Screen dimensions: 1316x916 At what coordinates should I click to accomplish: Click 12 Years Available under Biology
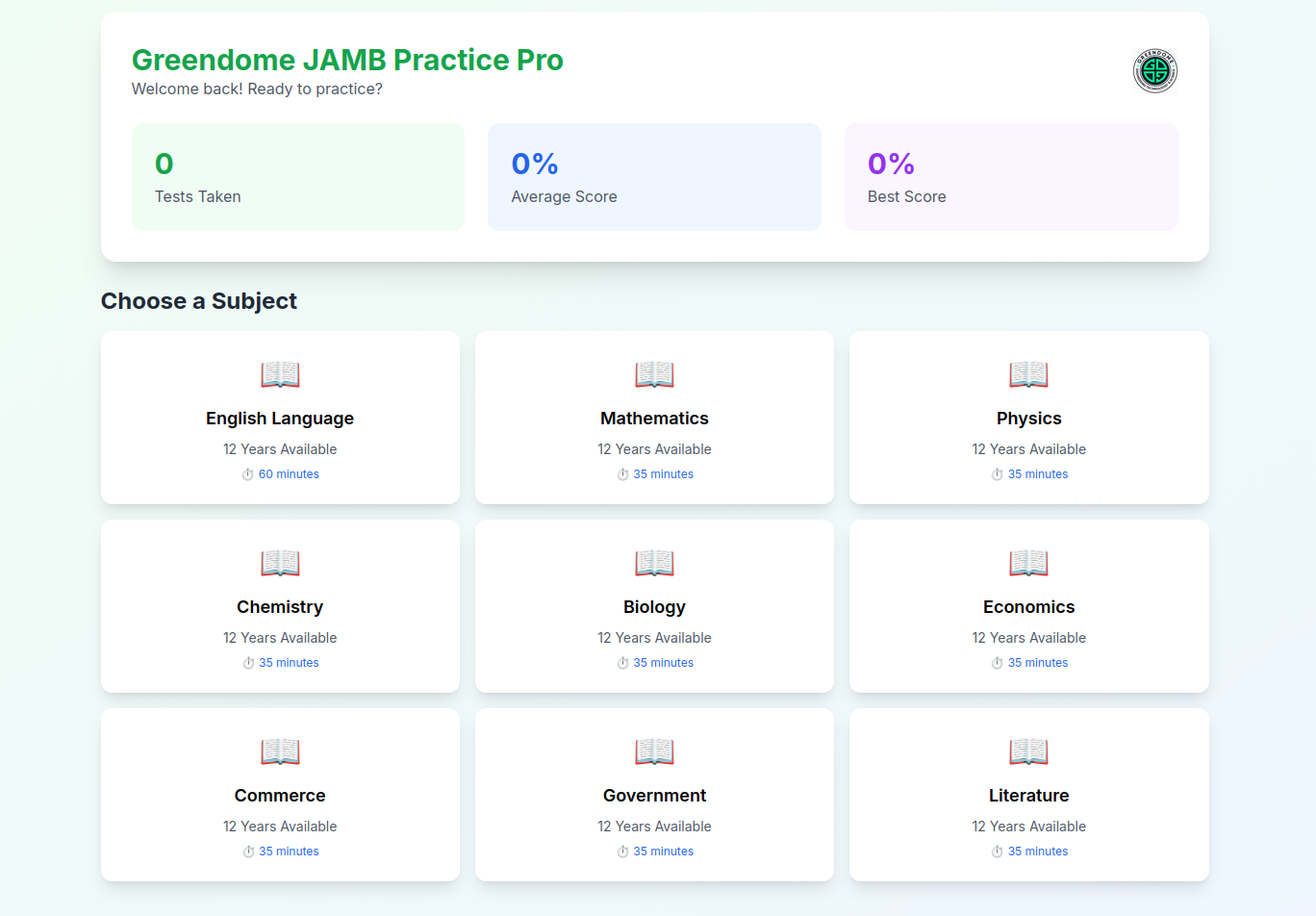coord(654,638)
